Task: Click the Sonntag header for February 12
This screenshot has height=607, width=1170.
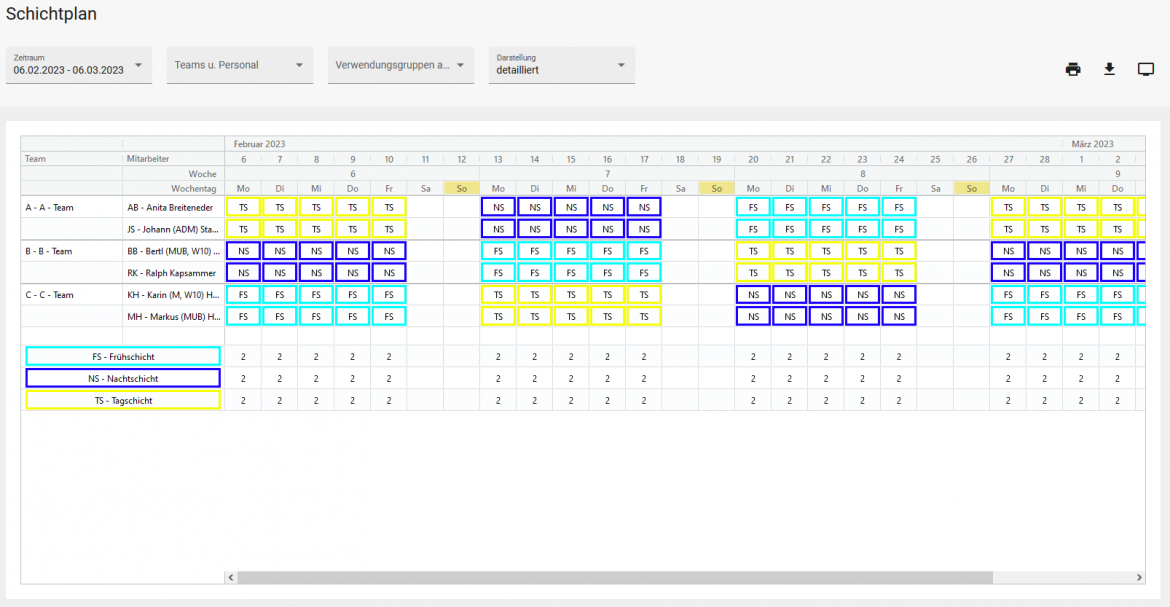Action: click(461, 187)
